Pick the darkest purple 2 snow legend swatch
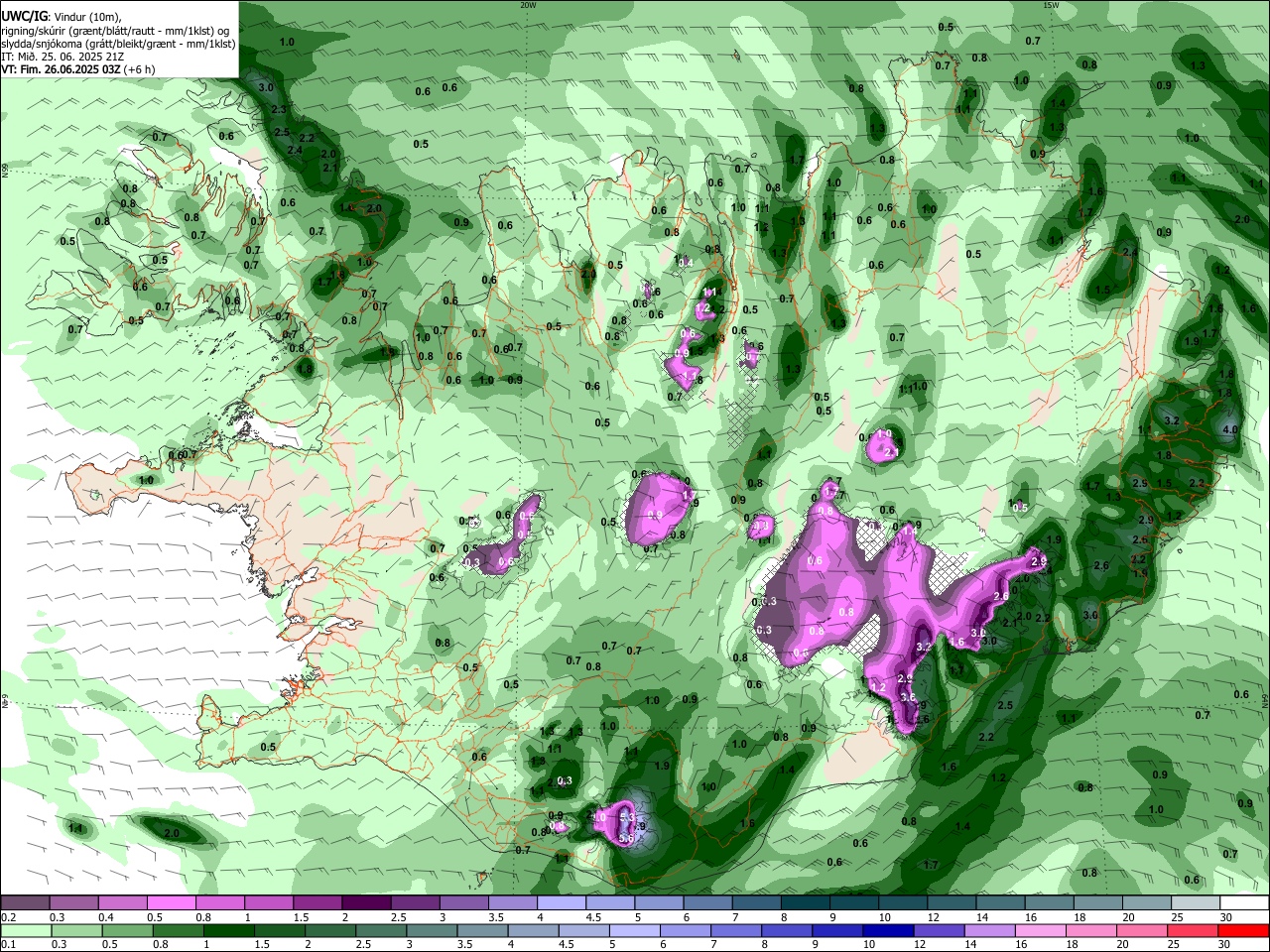Screen dimensions: 1270x952 pyautogui.click(x=366, y=903)
